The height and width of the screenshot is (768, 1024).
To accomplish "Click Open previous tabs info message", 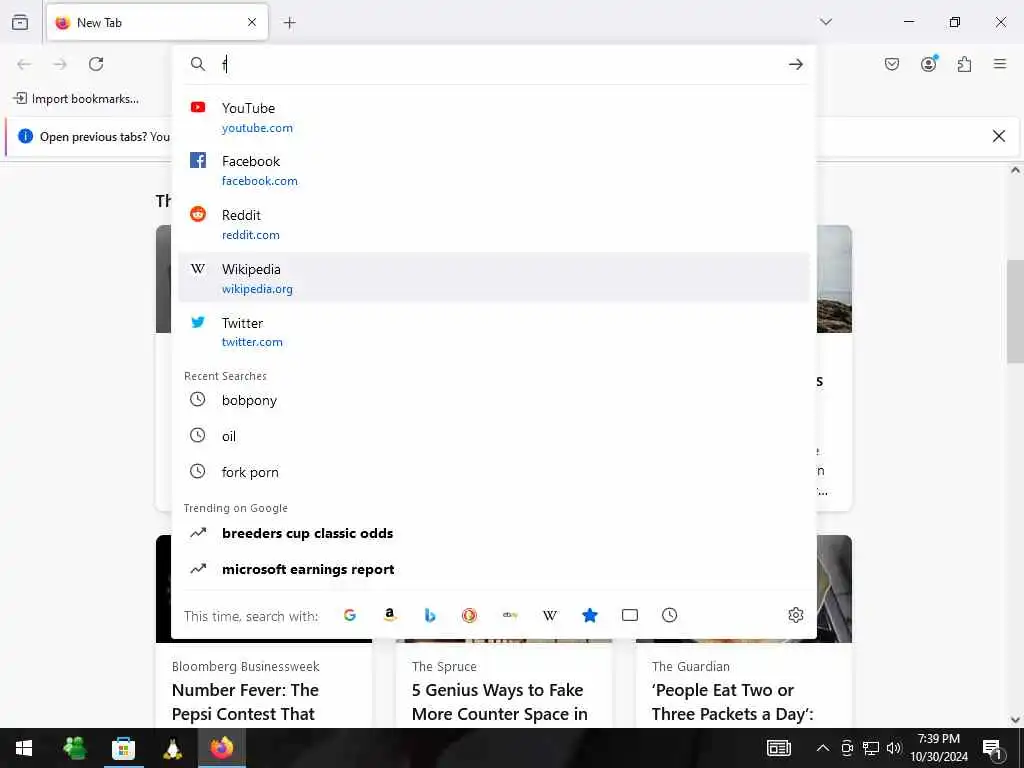I will pyautogui.click(x=104, y=136).
